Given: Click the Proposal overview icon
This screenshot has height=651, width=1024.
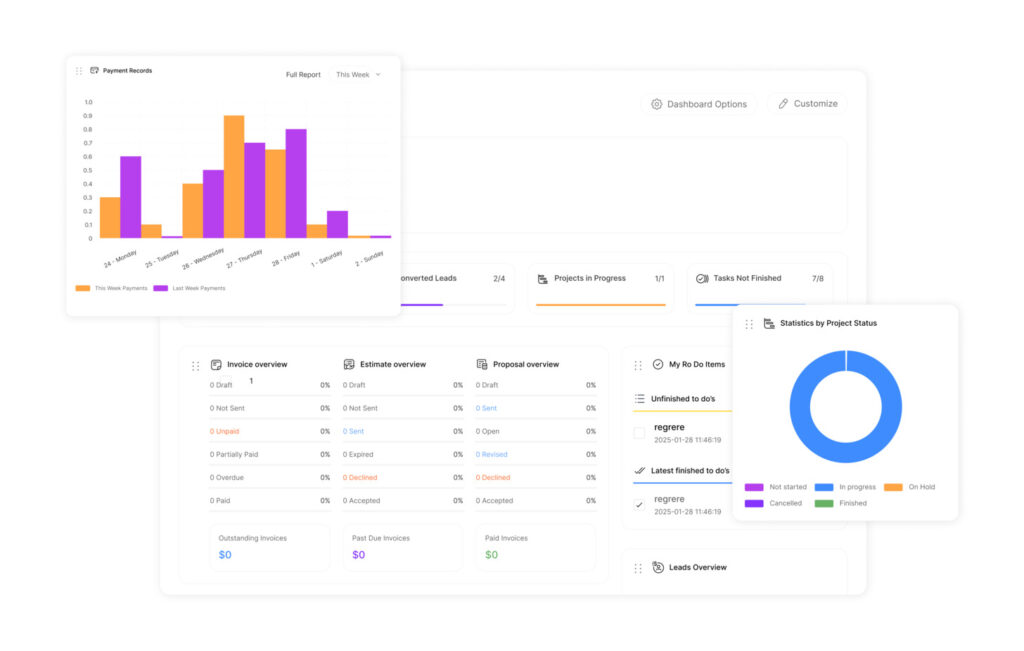Looking at the screenshot, I should point(482,365).
